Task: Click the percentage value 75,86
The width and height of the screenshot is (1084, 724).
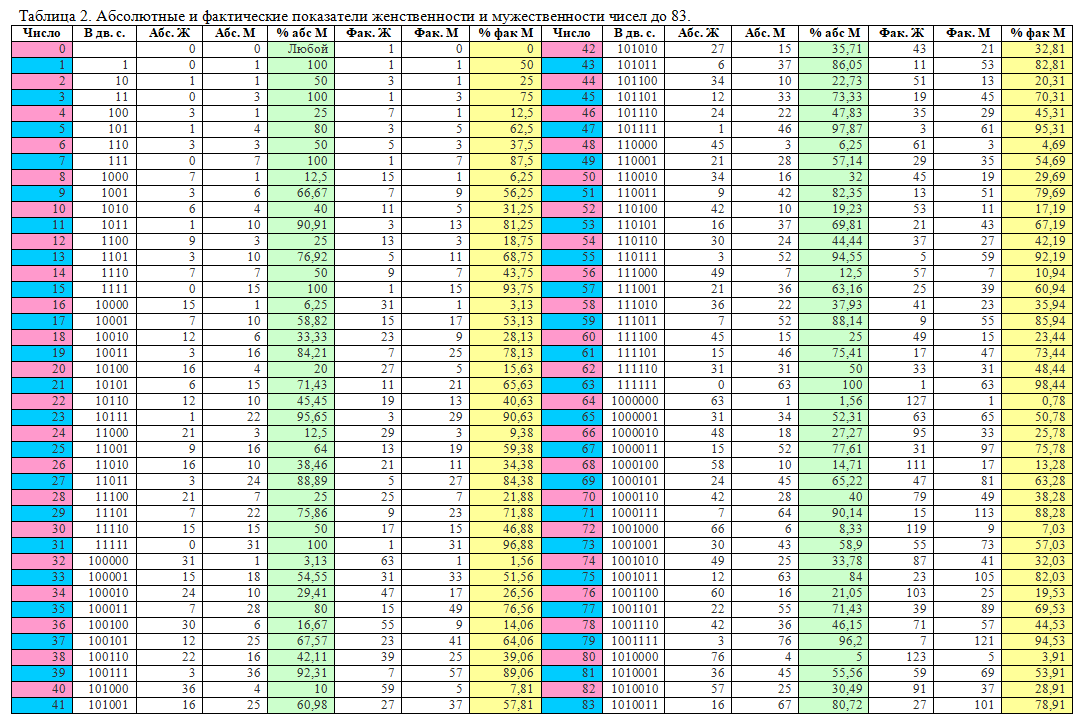Action: tap(312, 513)
